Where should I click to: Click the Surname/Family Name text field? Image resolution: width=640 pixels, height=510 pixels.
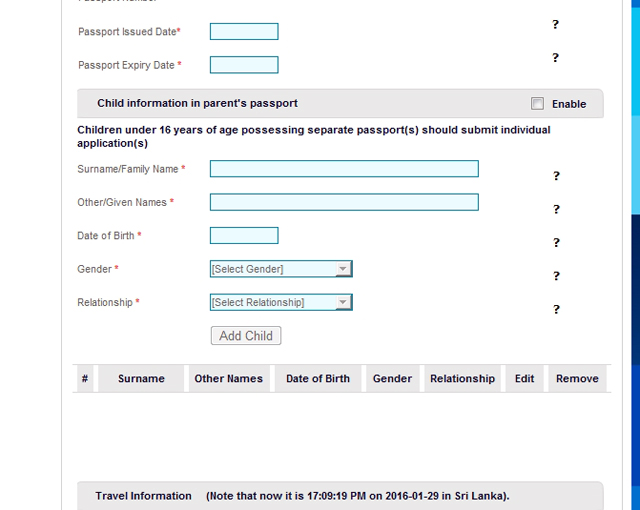coord(344,169)
